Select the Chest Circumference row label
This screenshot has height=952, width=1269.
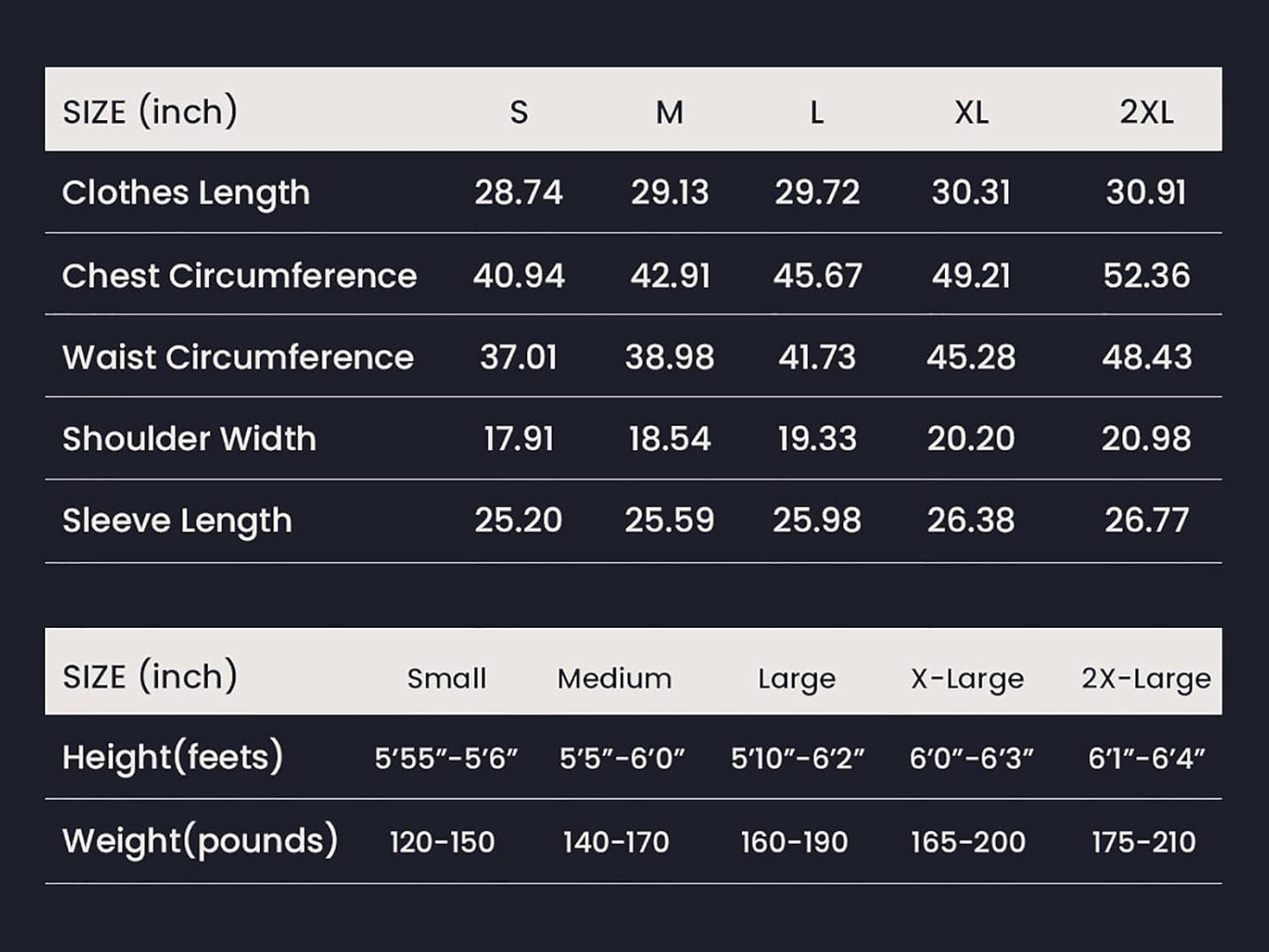click(x=240, y=276)
